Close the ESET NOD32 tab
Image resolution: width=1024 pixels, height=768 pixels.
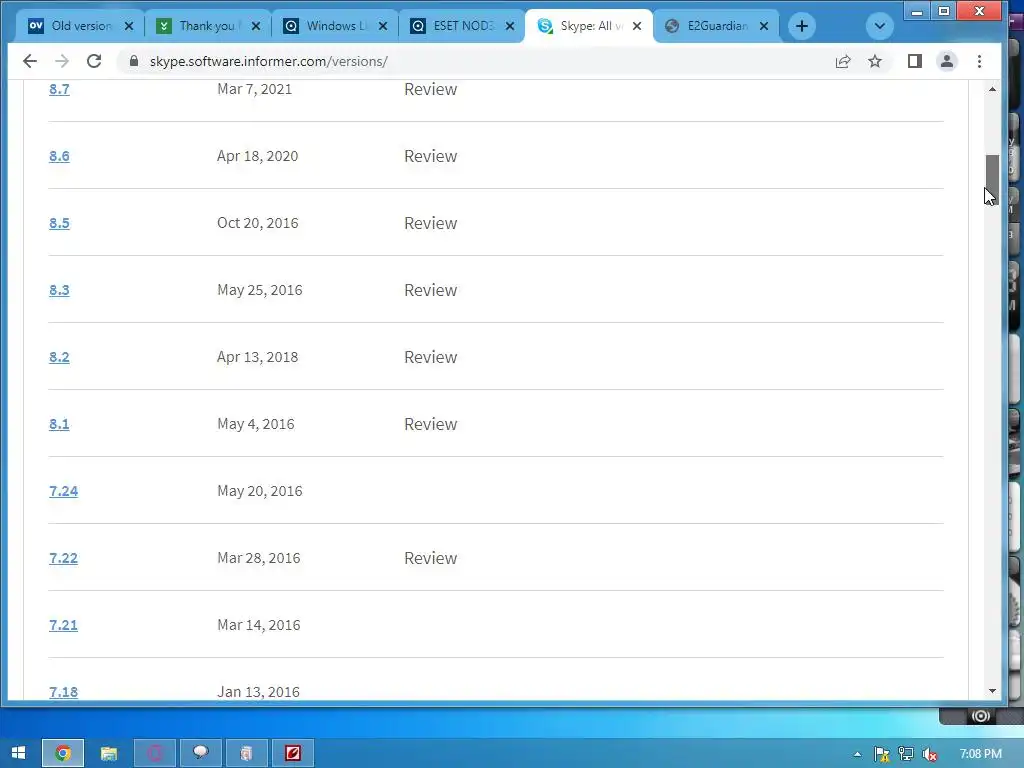pyautogui.click(x=510, y=26)
